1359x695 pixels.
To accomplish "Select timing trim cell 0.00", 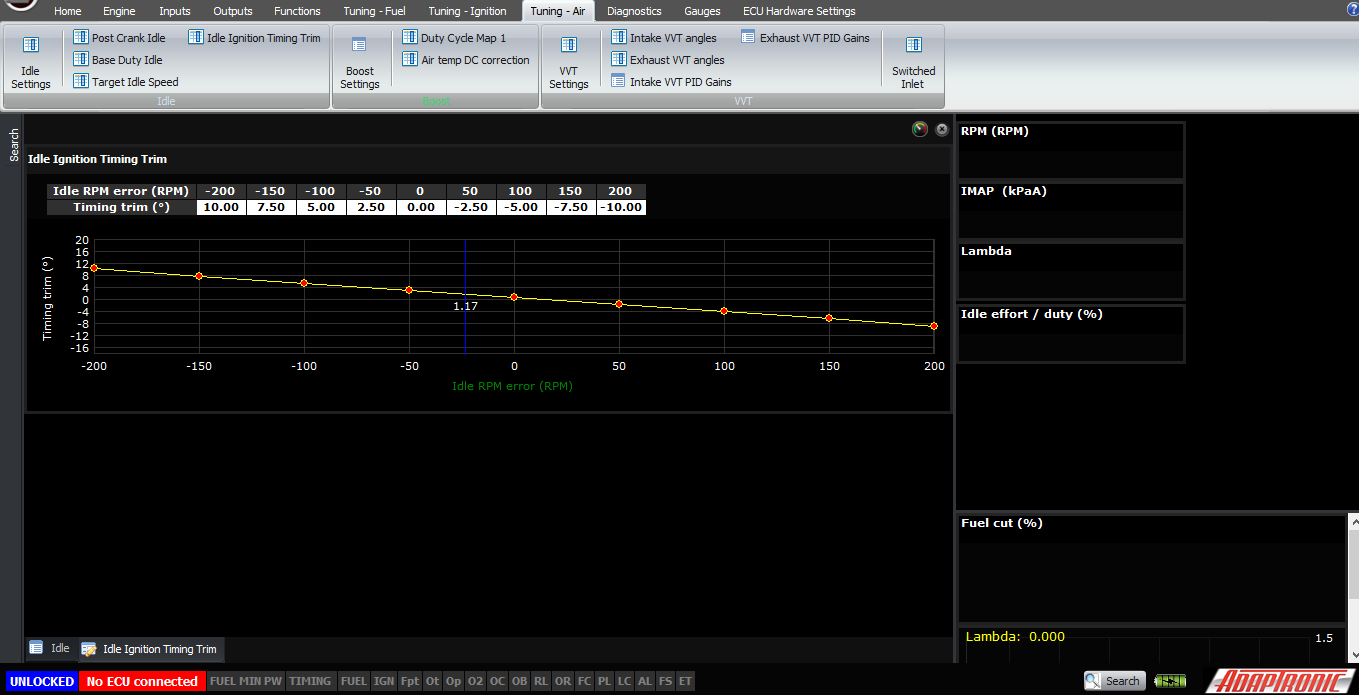I will (x=421, y=207).
